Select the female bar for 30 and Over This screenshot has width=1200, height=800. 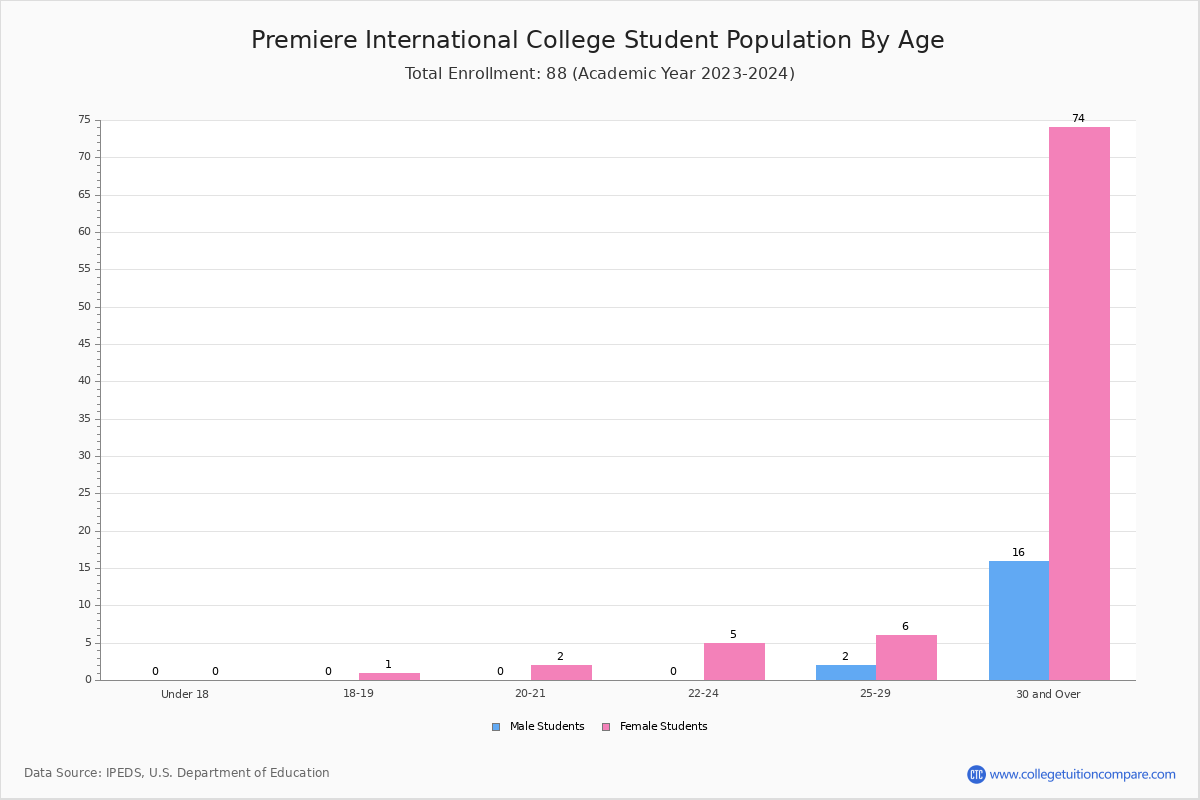tap(1079, 403)
